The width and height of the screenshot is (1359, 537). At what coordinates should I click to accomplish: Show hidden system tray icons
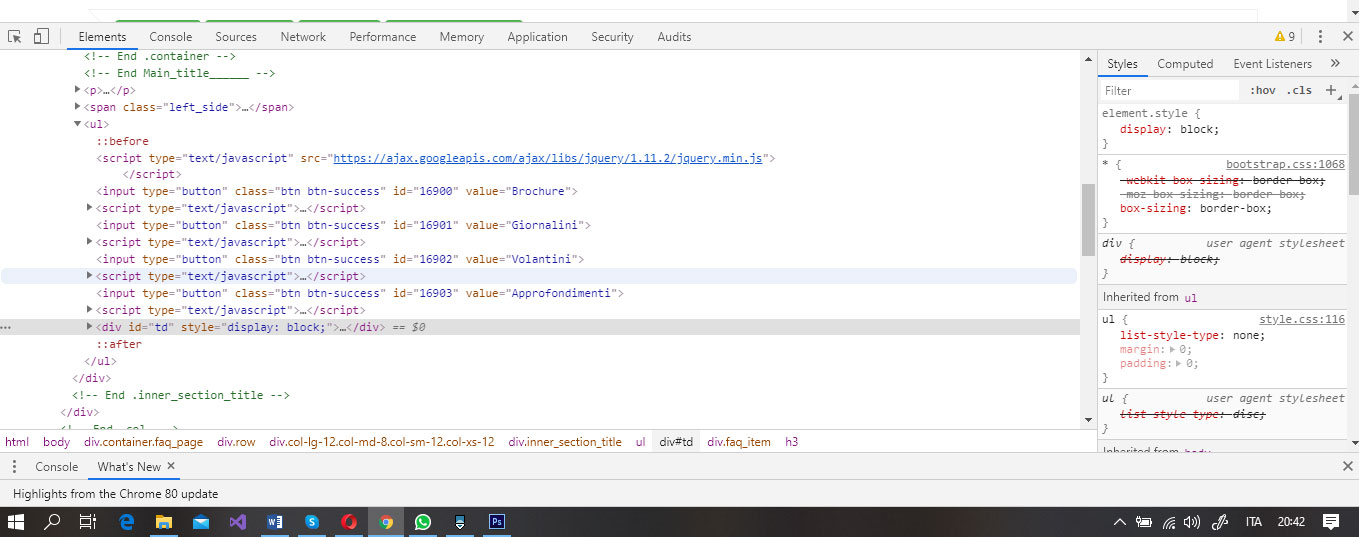point(1119,521)
